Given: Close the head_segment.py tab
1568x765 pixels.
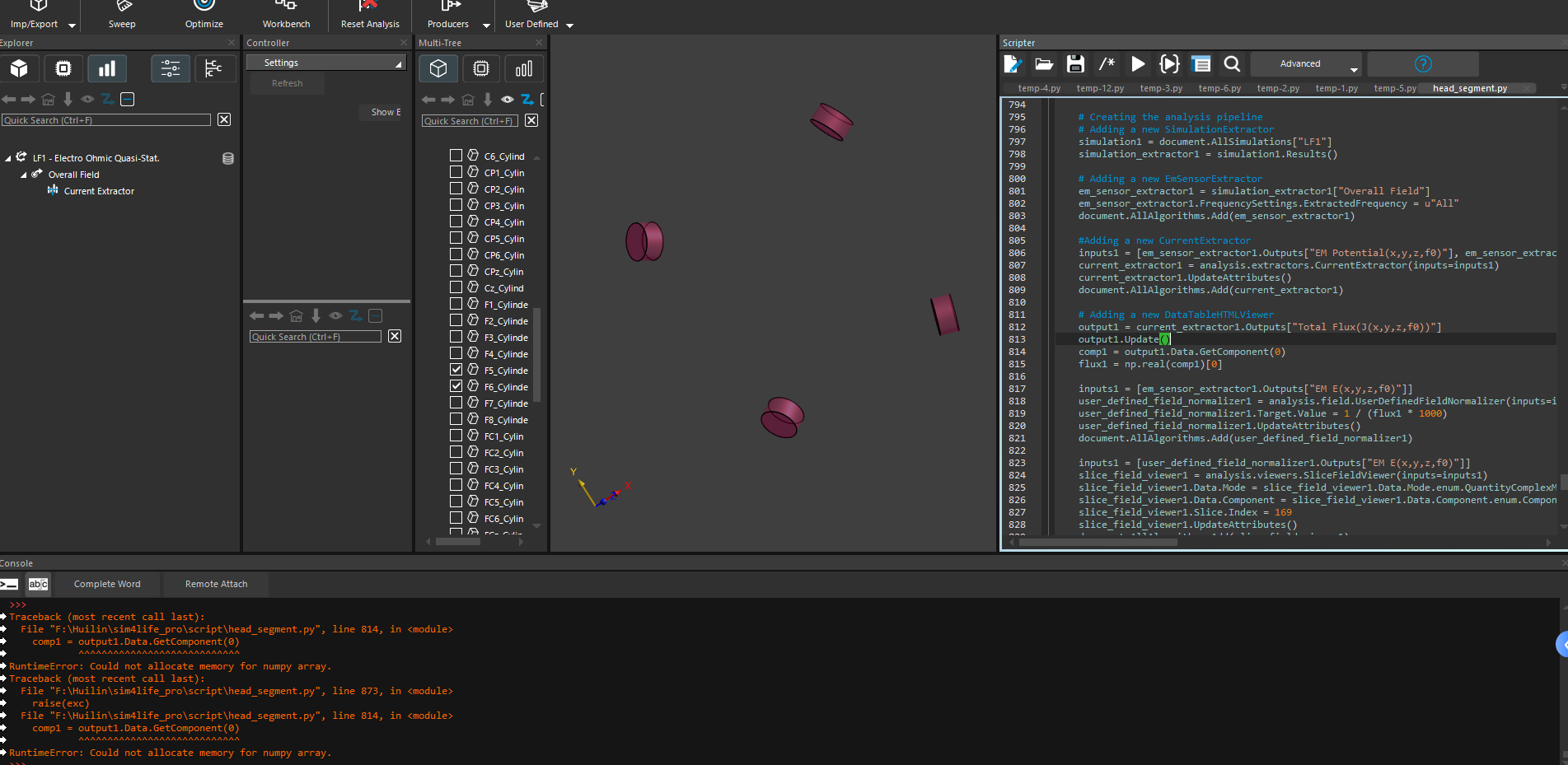Looking at the screenshot, I should coord(1527,88).
